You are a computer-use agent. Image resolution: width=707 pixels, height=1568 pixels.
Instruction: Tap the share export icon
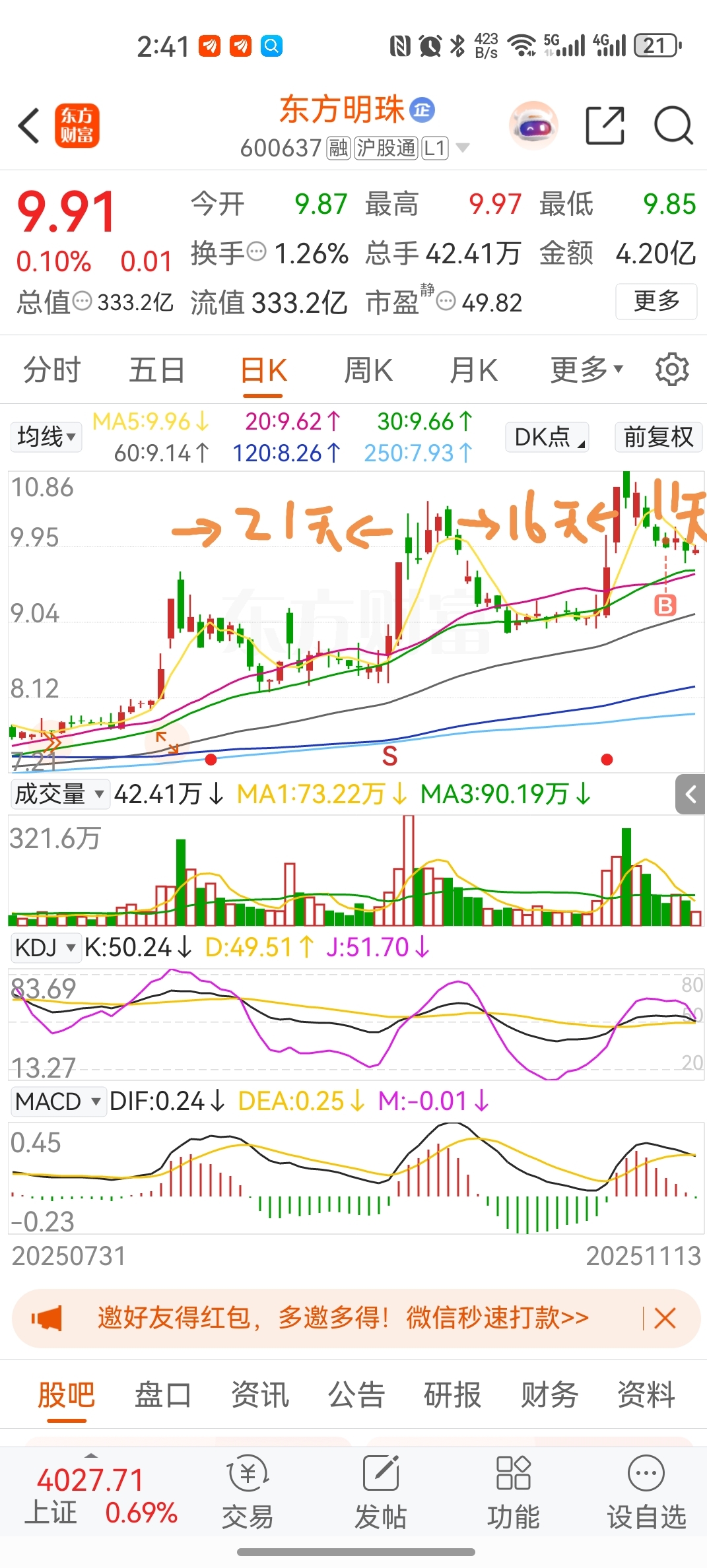[605, 125]
